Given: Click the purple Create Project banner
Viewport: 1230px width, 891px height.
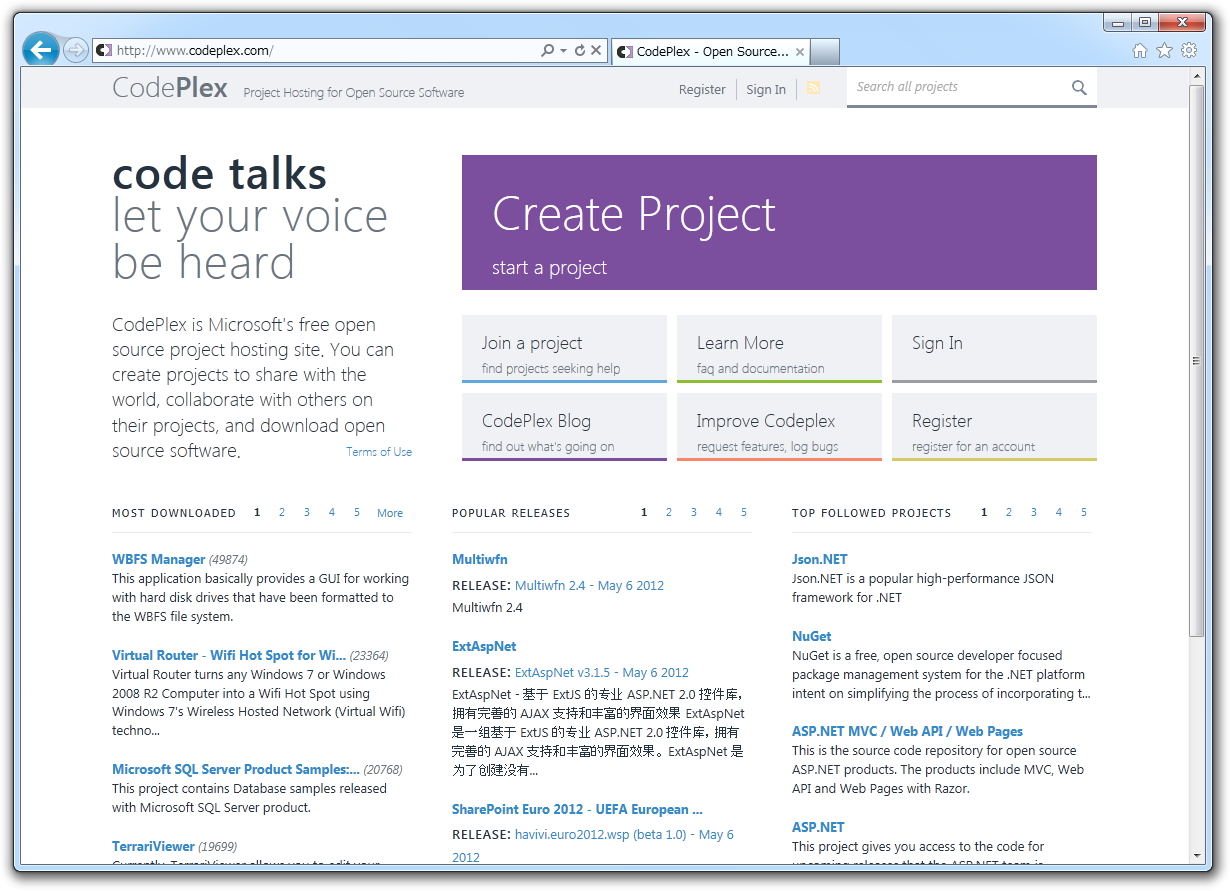Looking at the screenshot, I should (x=779, y=222).
